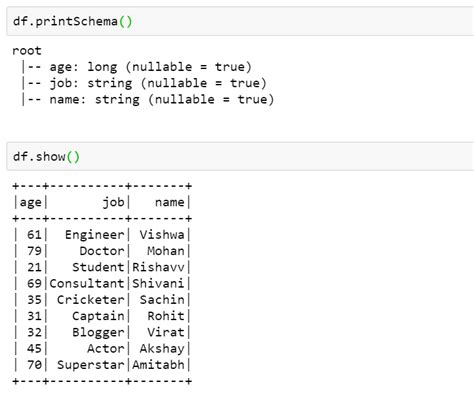Click age value 35
This screenshot has height=393, width=474.
34,300
